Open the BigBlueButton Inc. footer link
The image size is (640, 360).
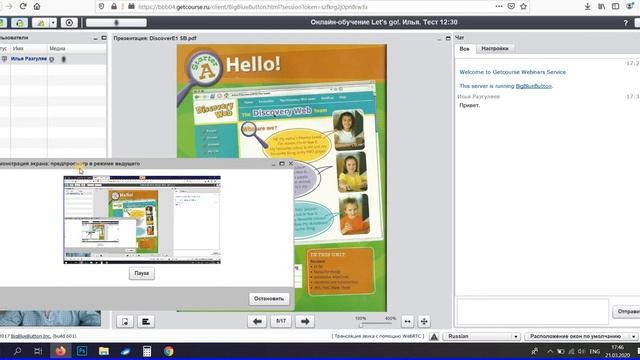(31, 336)
